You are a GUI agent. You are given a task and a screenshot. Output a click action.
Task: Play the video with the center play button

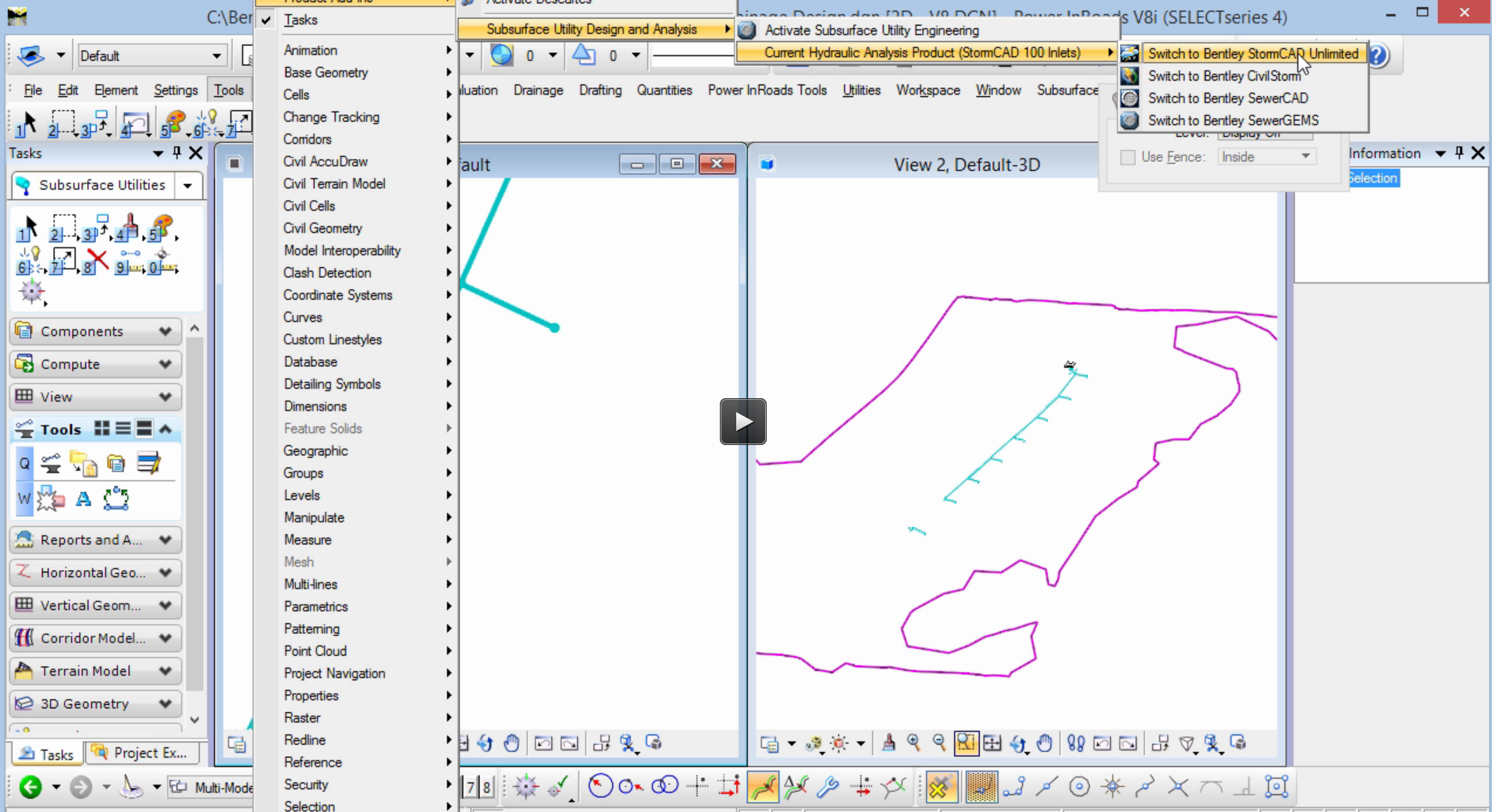[742, 422]
